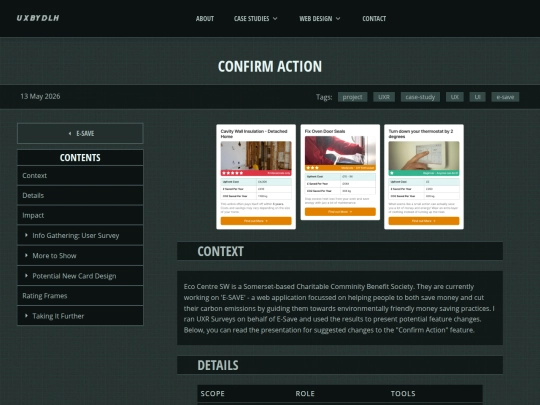Click the CONTEXT section heading

click(x=220, y=251)
